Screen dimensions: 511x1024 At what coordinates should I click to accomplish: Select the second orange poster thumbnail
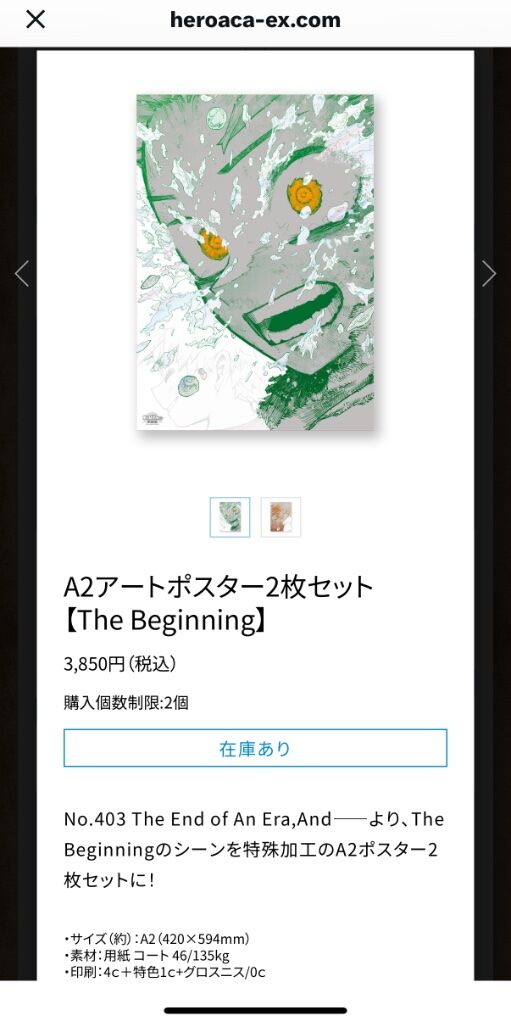[x=281, y=517]
